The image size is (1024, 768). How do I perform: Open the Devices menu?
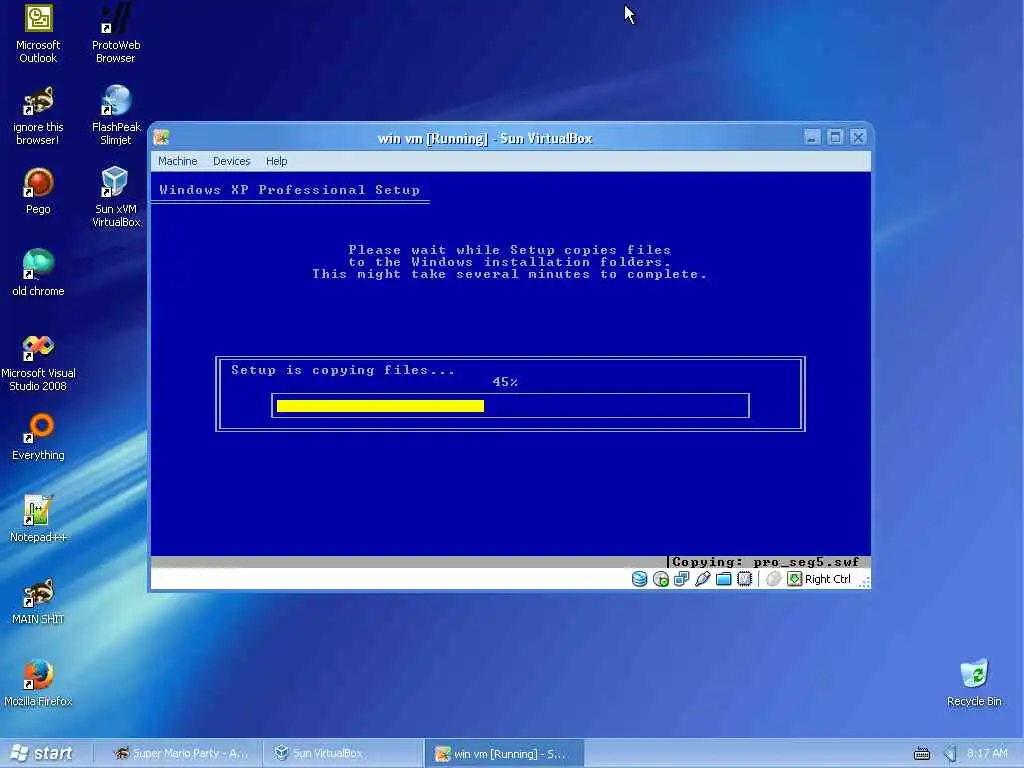point(231,161)
